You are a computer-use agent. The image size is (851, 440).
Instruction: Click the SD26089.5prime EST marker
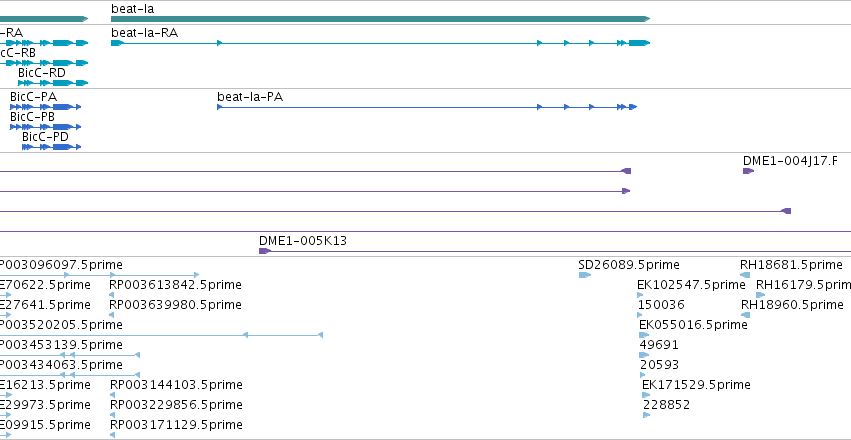click(585, 275)
